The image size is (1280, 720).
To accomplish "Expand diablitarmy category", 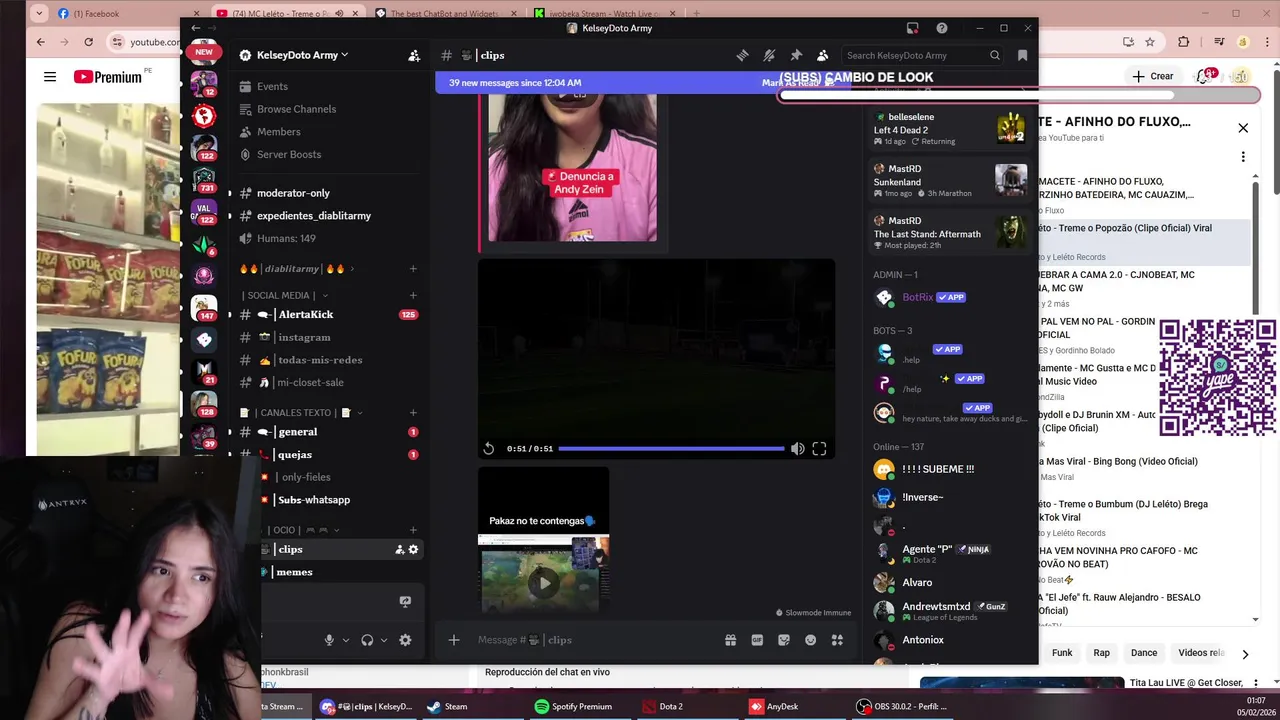I will (296, 269).
